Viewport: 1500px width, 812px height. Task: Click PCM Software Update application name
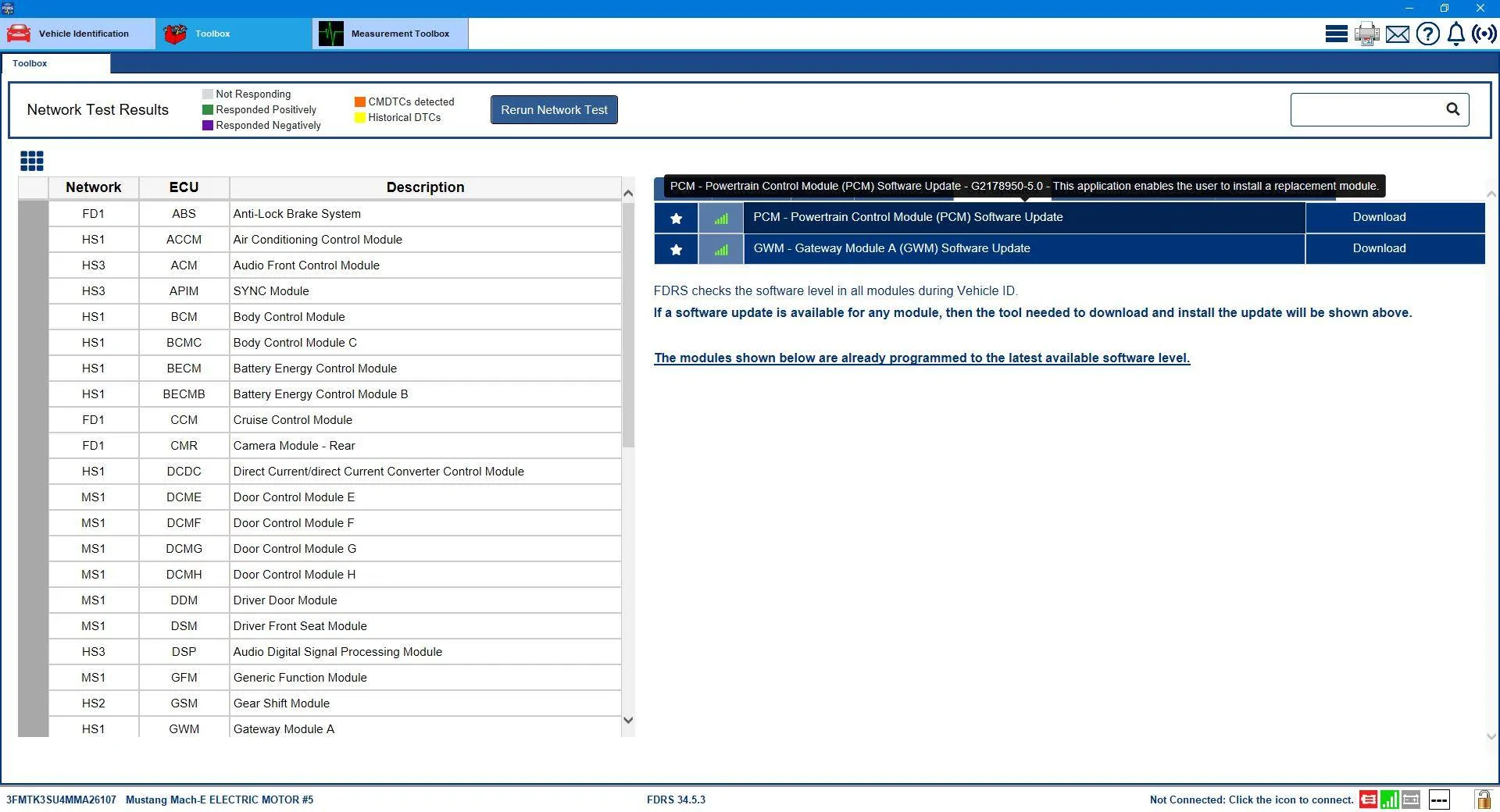(908, 218)
